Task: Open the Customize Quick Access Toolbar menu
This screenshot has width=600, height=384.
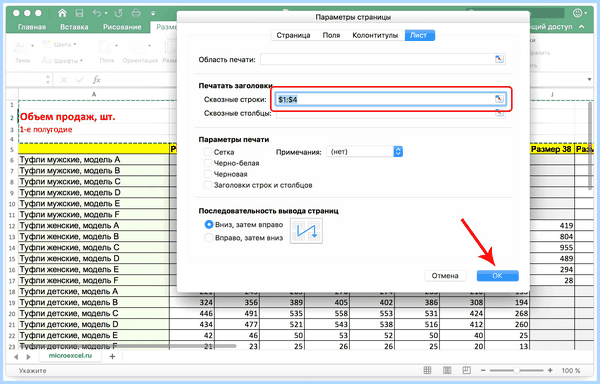Action: point(153,13)
